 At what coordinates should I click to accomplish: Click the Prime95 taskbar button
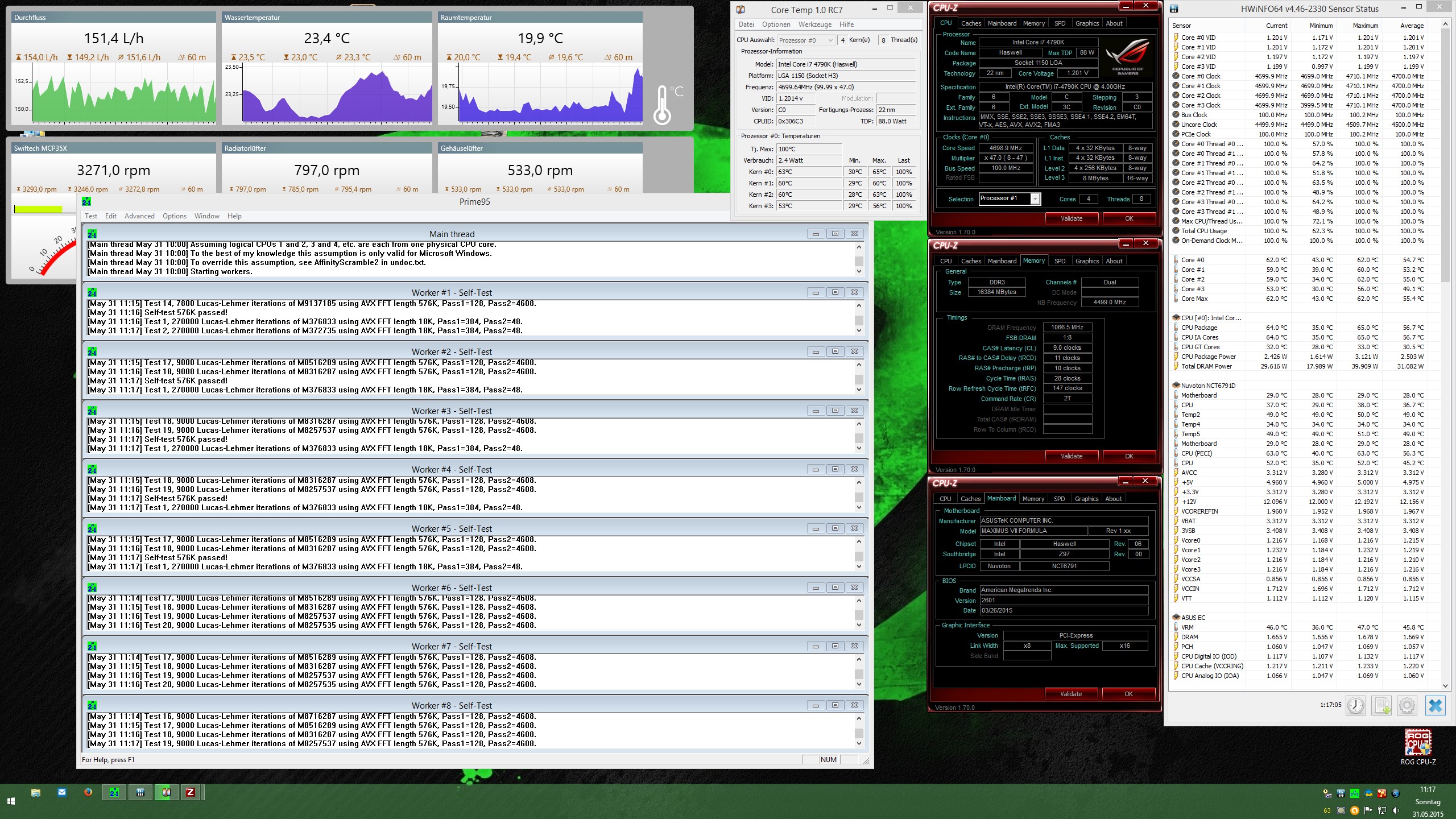114,792
